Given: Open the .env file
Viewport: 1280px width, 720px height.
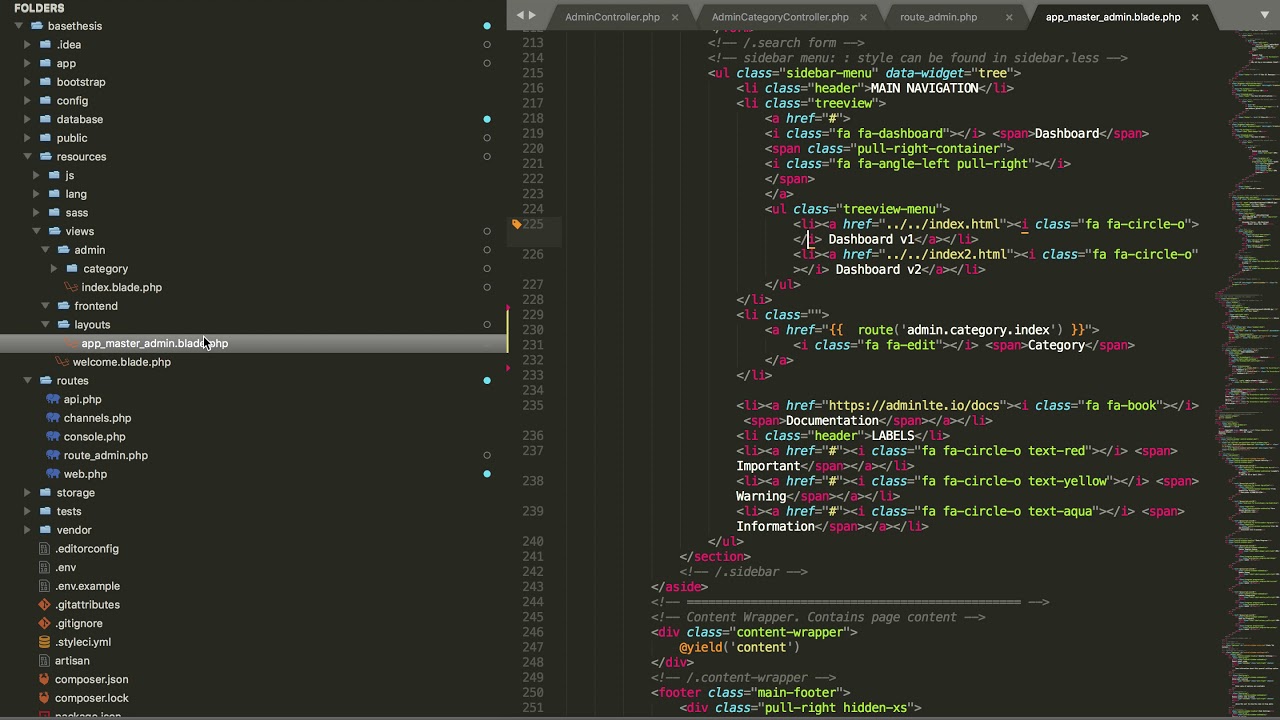Looking at the screenshot, I should (65, 567).
